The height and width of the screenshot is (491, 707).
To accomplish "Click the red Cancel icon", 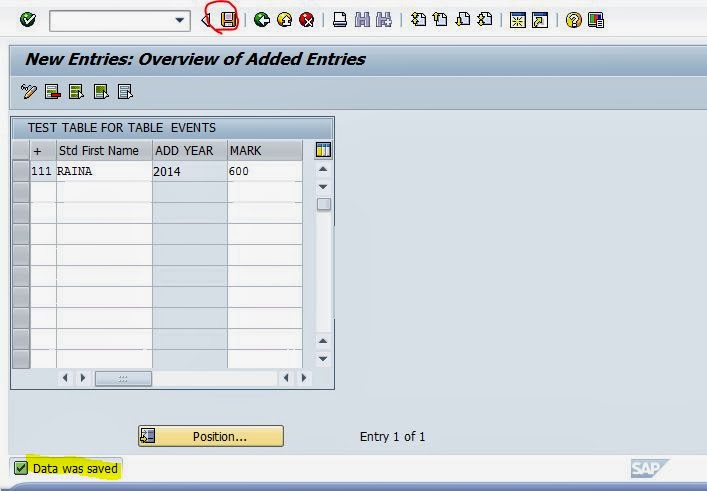I will pos(307,20).
